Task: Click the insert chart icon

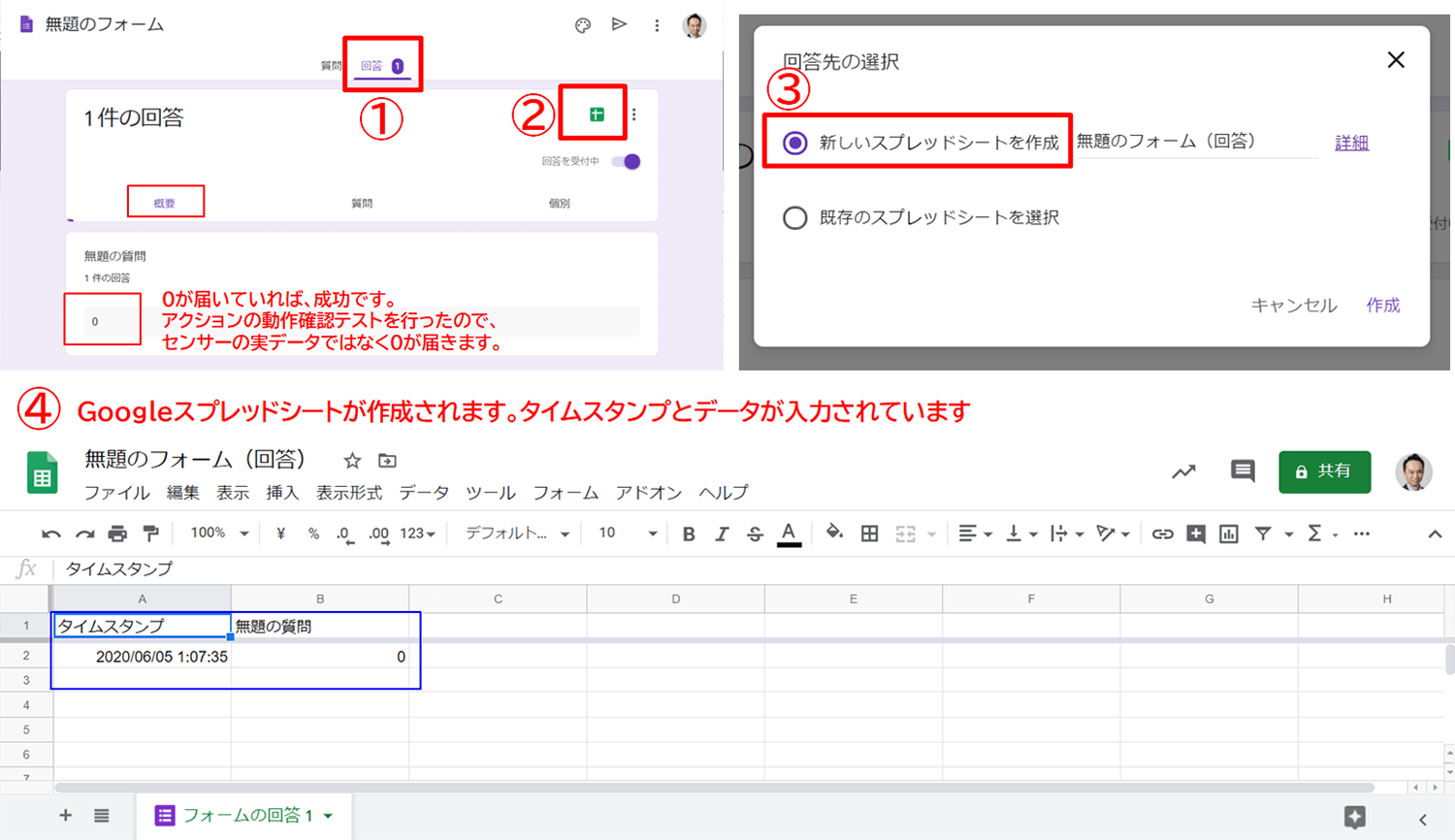Action: (1228, 533)
